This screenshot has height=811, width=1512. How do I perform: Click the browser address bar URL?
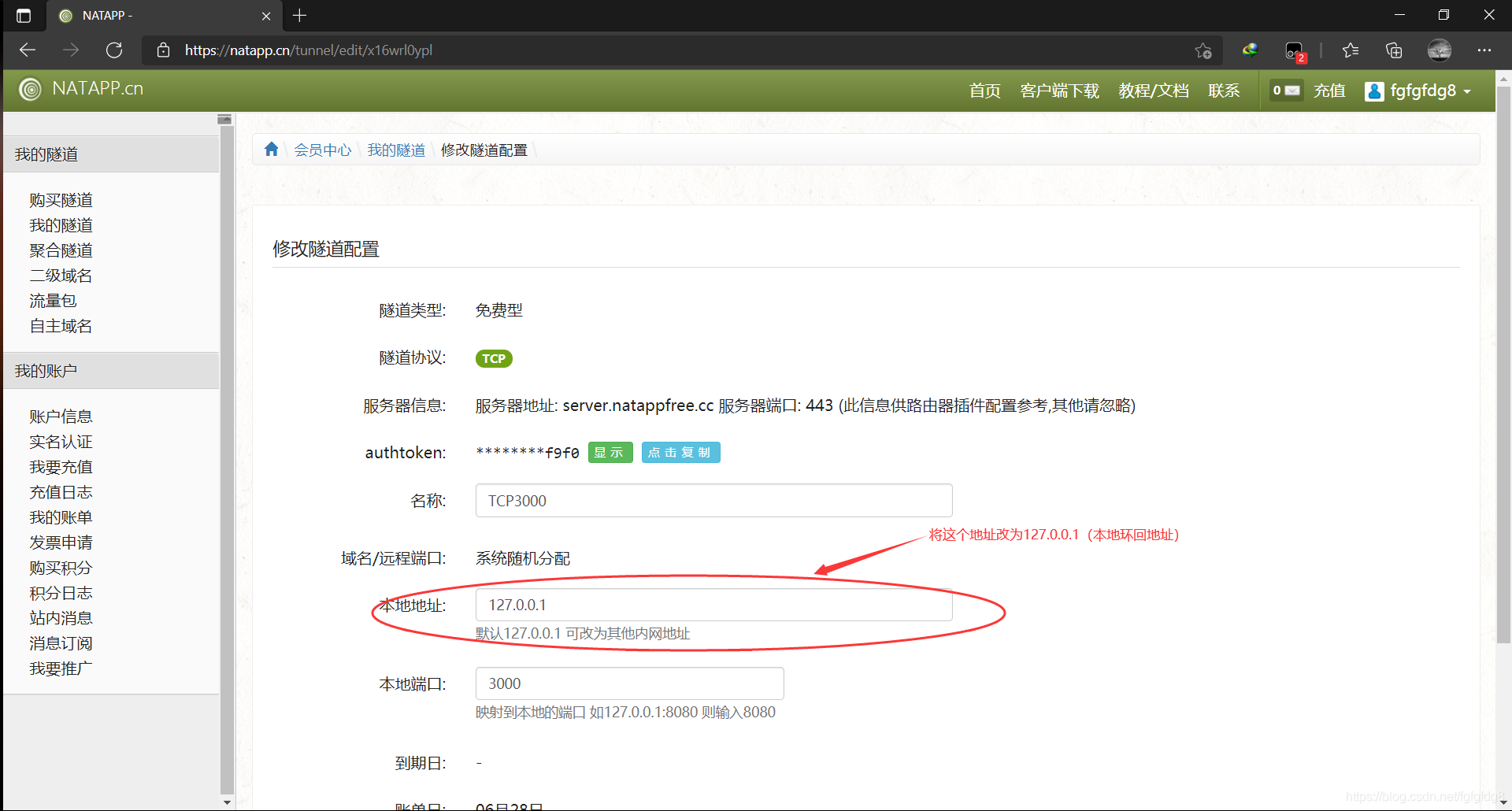309,50
